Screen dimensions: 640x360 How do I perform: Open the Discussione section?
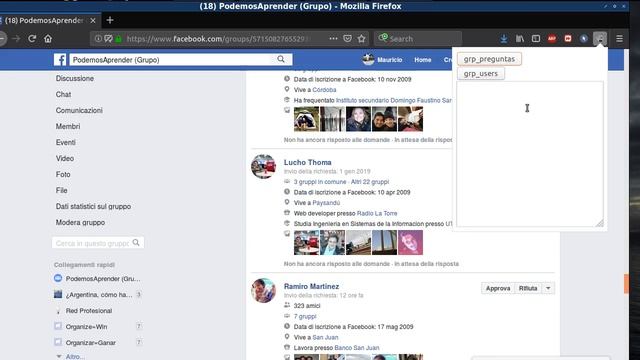point(75,78)
